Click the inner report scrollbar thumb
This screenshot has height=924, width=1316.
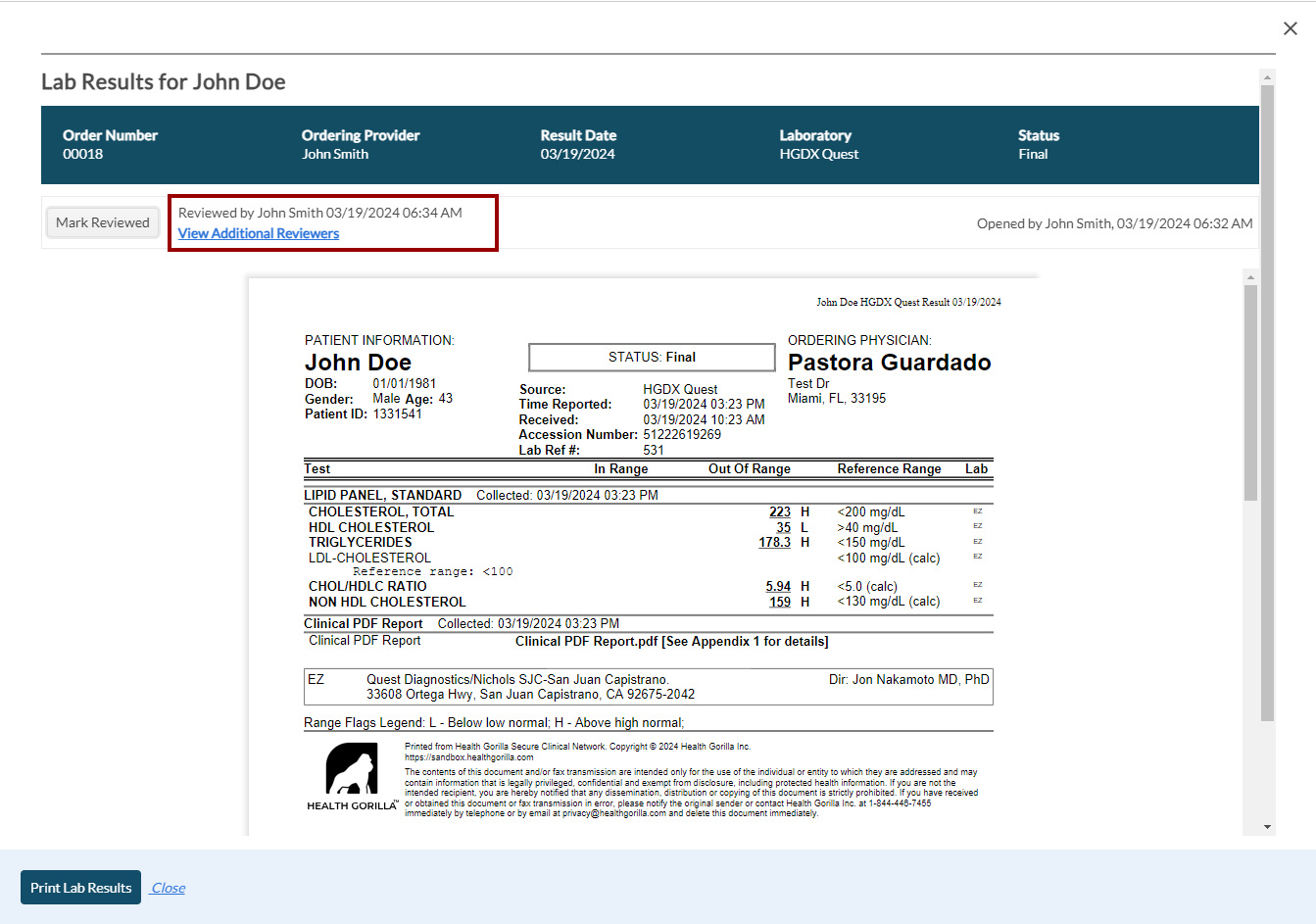[1250, 392]
